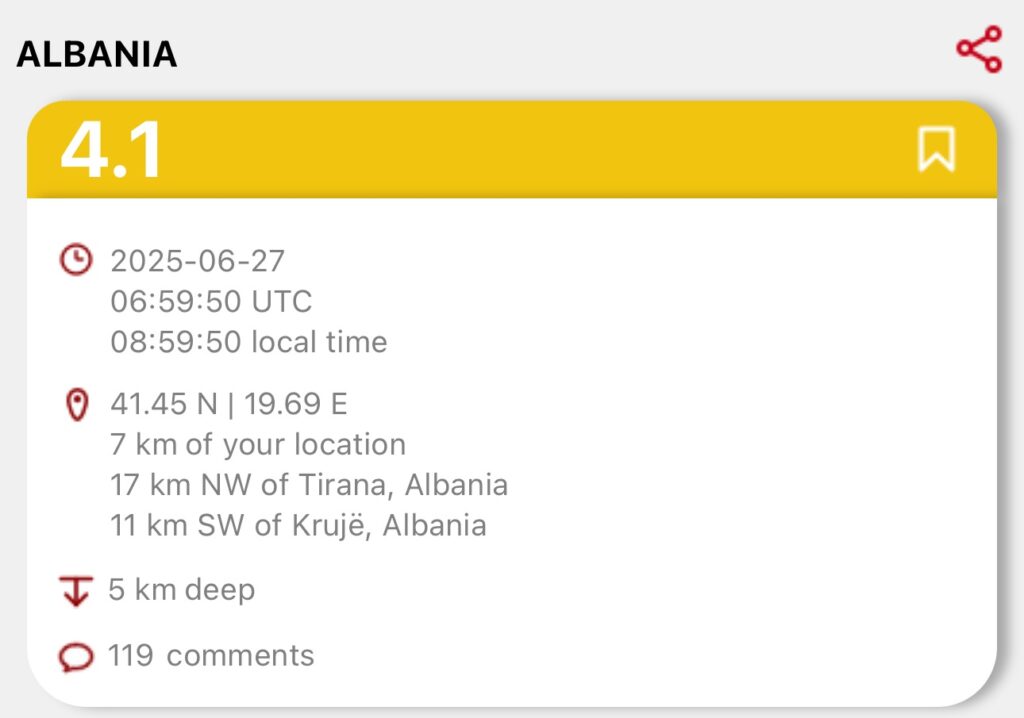Viewport: 1024px width, 718px height.
Task: Select the date 2025-06-27
Action: click(197, 261)
